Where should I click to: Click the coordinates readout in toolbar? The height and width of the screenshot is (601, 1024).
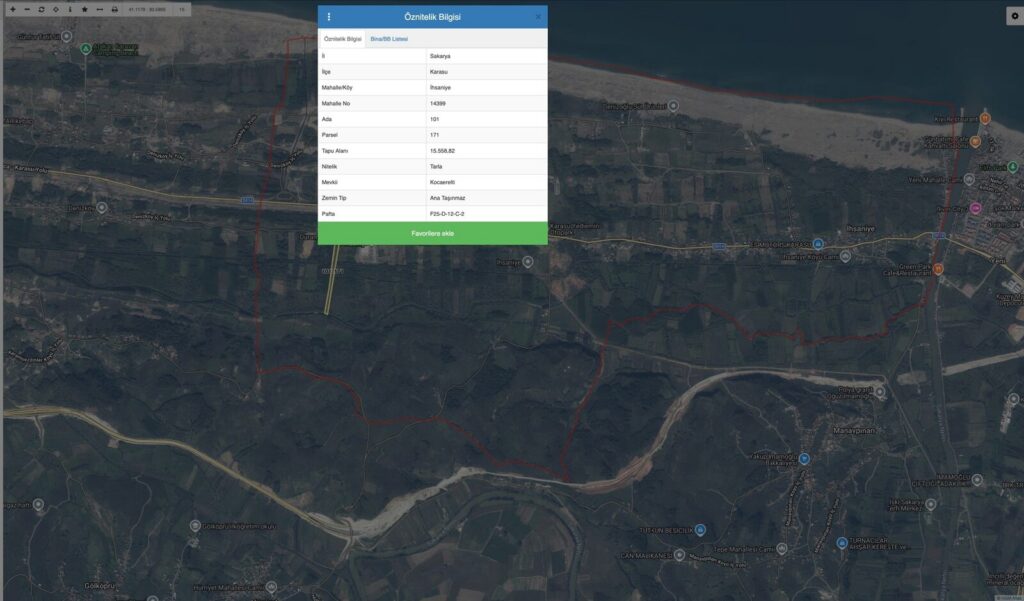pos(147,9)
